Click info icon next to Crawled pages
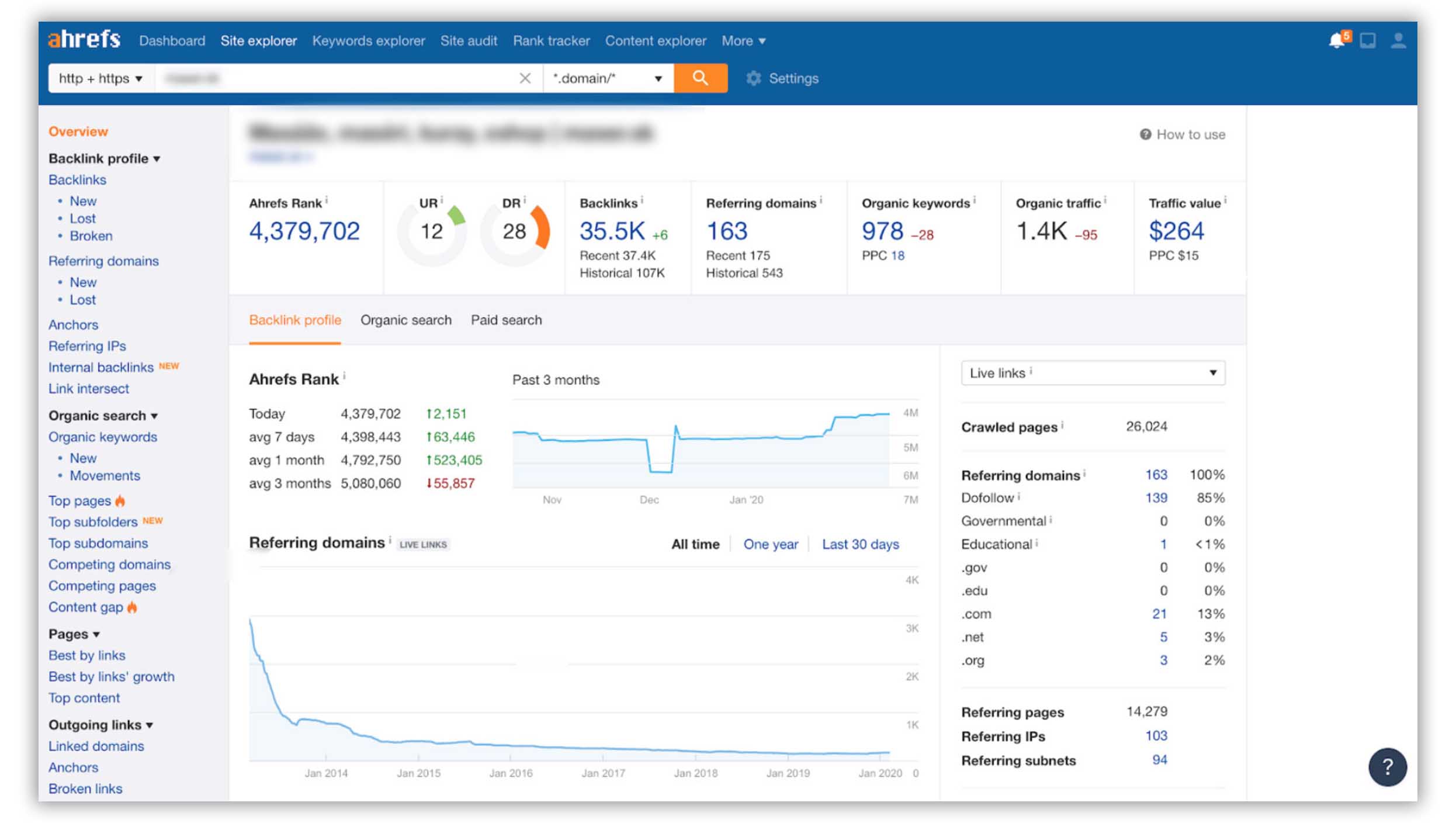 [1062, 425]
